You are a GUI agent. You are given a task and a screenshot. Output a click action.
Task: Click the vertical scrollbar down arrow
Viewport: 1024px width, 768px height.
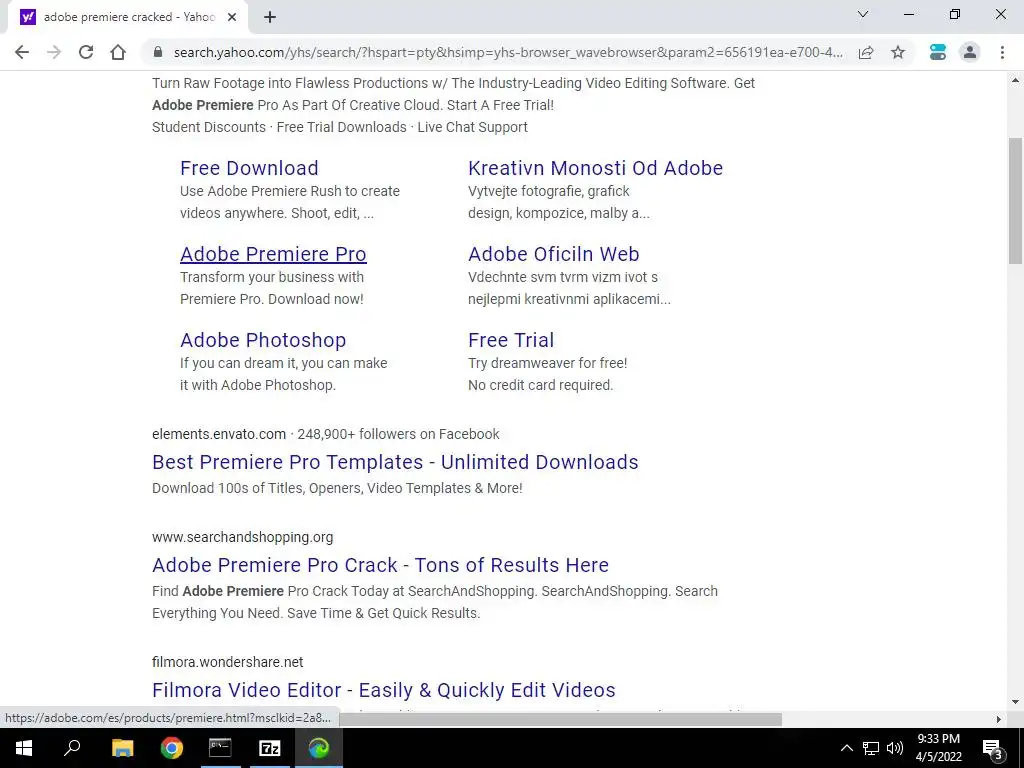(x=1015, y=703)
